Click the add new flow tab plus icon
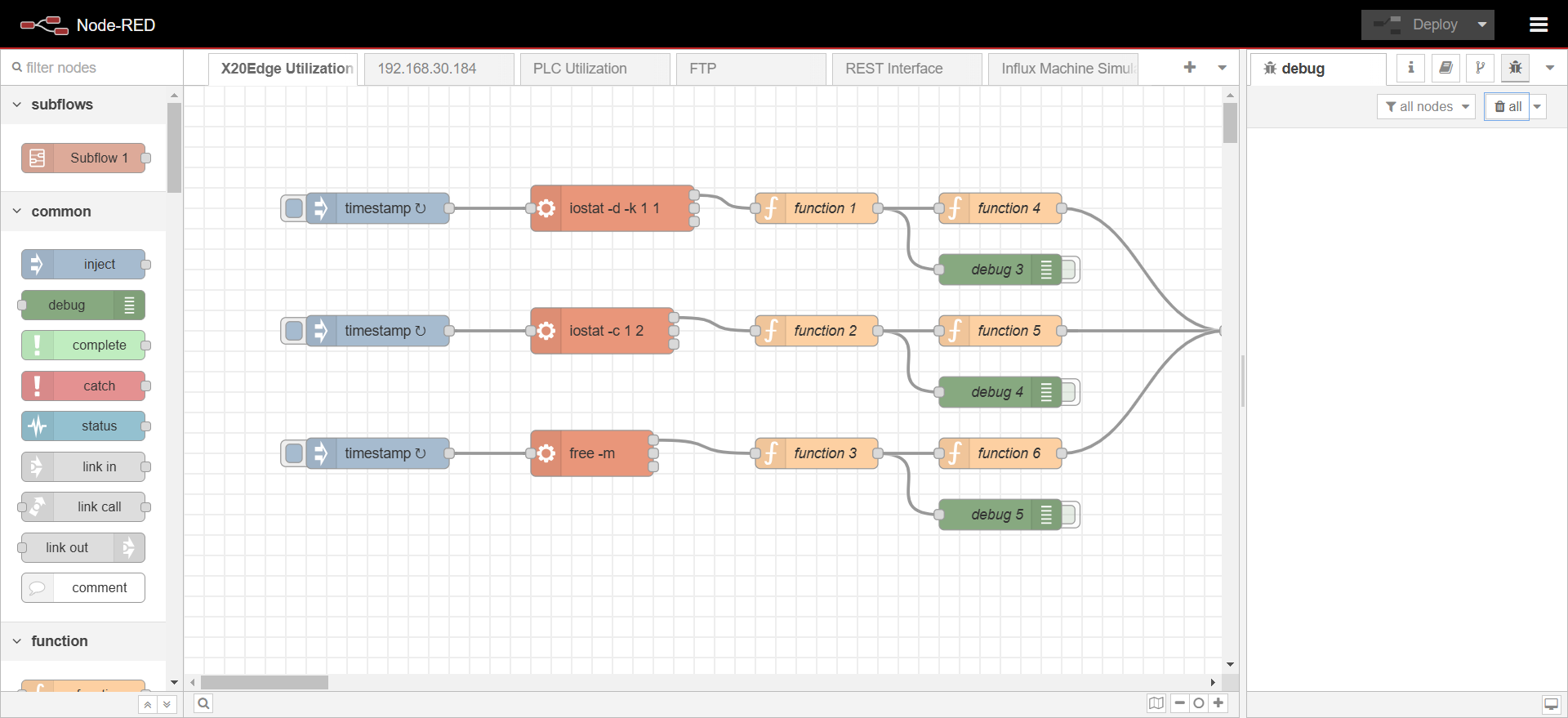 [x=1189, y=68]
